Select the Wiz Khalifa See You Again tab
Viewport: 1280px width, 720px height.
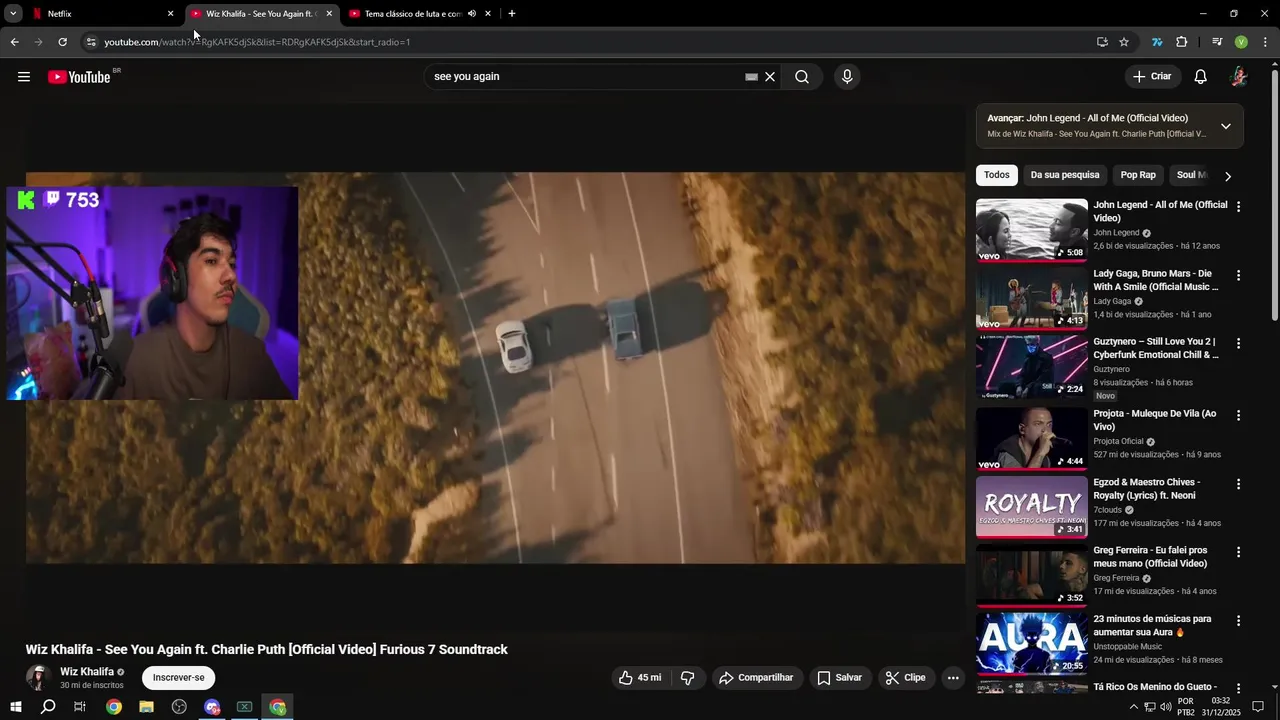(262, 14)
